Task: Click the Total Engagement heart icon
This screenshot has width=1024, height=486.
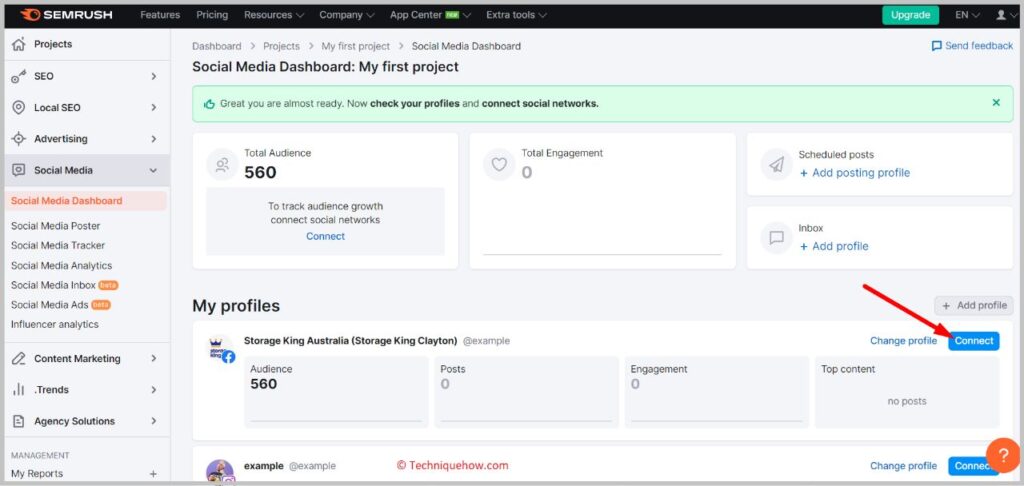Action: coord(499,165)
